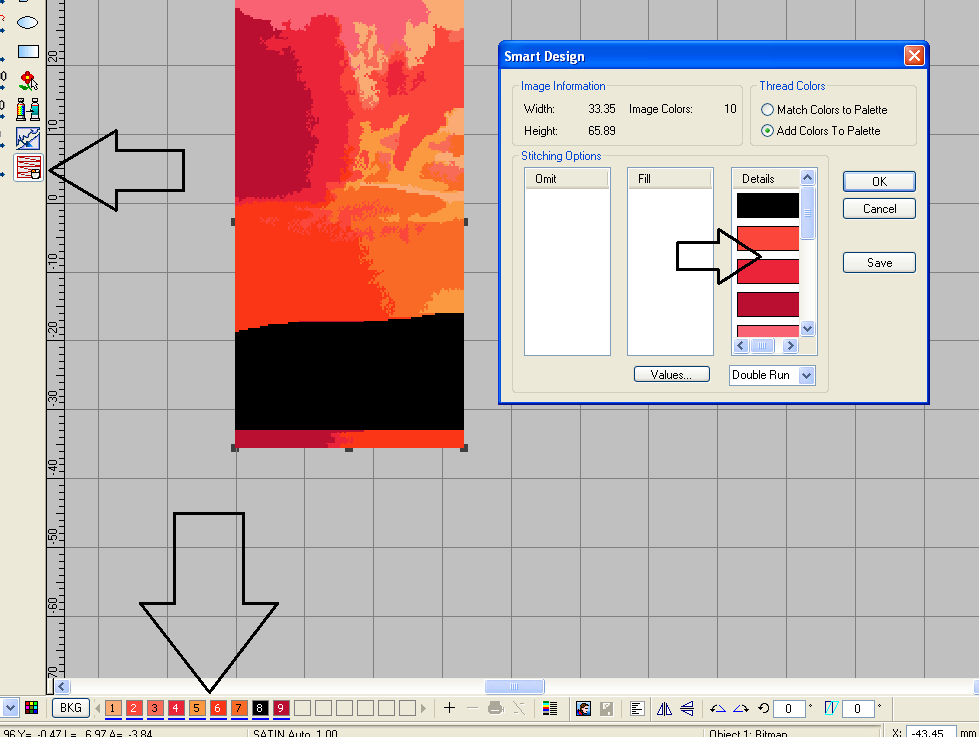The image size is (979, 737).
Task: Click the OK button in Smart Design
Action: (878, 181)
